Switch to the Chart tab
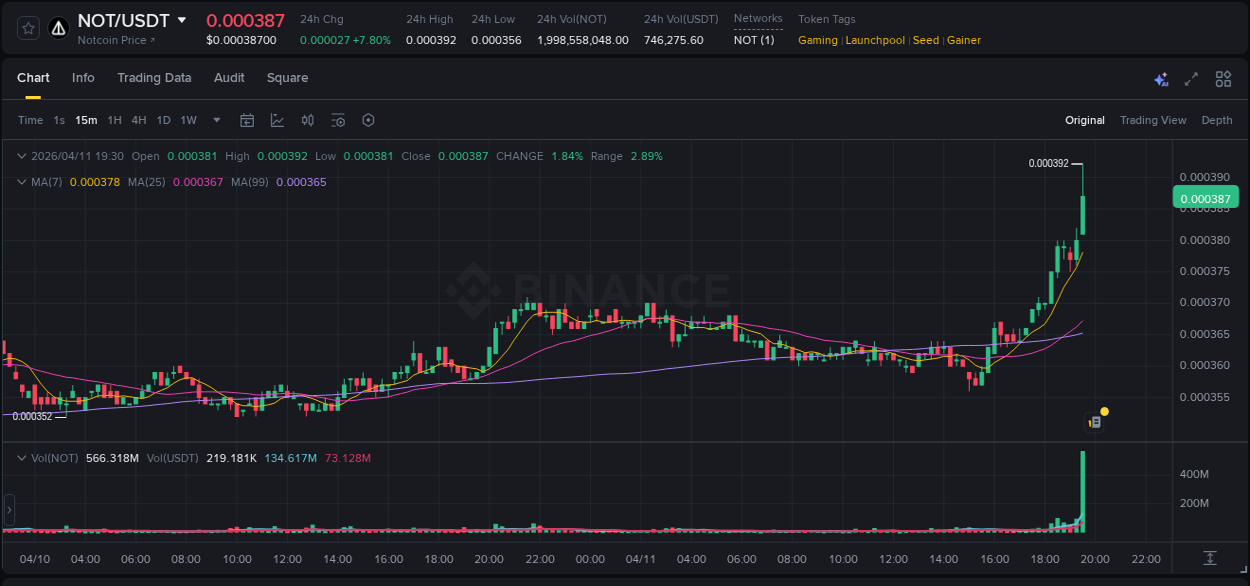 pyautogui.click(x=33, y=78)
